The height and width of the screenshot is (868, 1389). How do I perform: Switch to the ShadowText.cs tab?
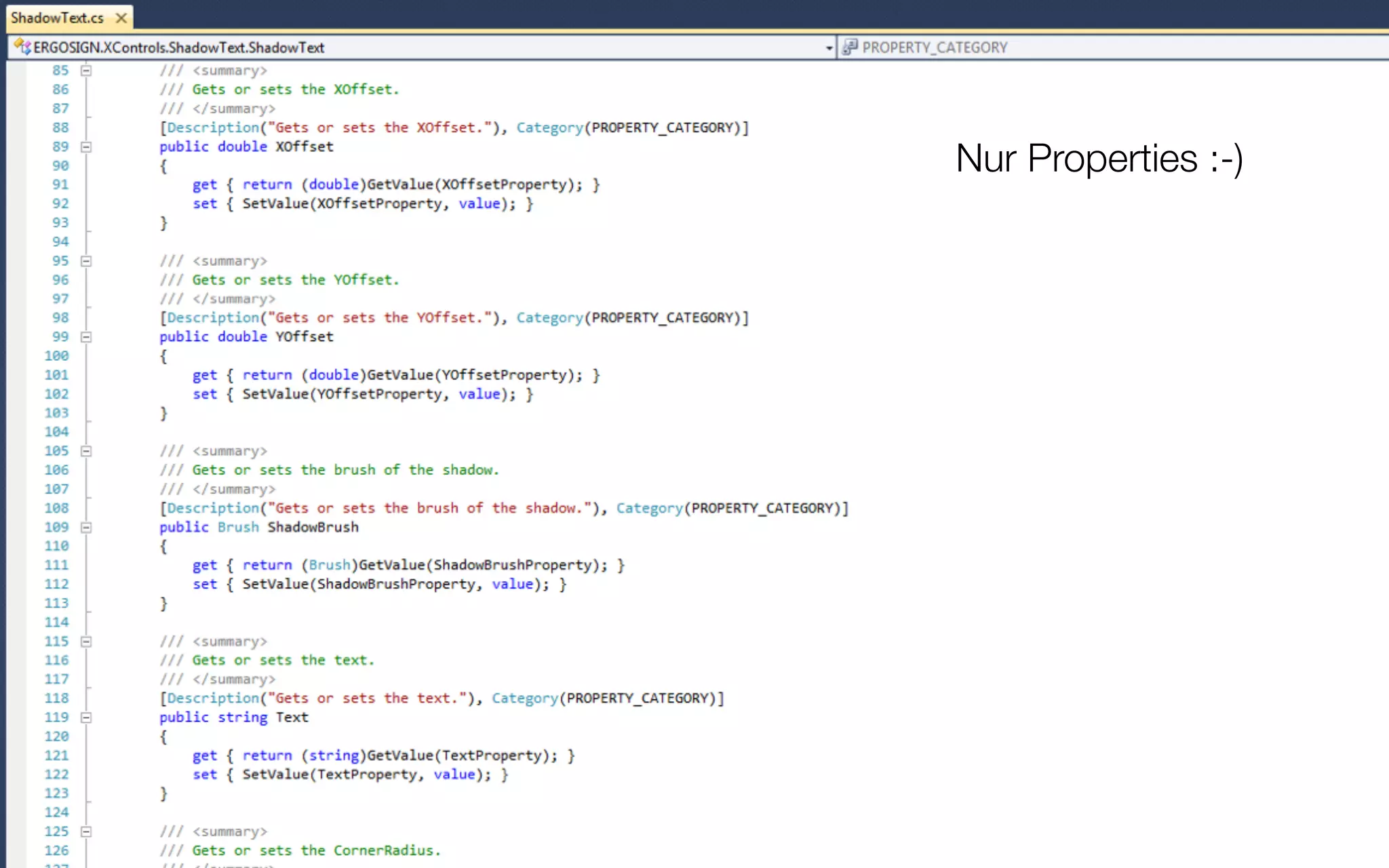tap(57, 18)
